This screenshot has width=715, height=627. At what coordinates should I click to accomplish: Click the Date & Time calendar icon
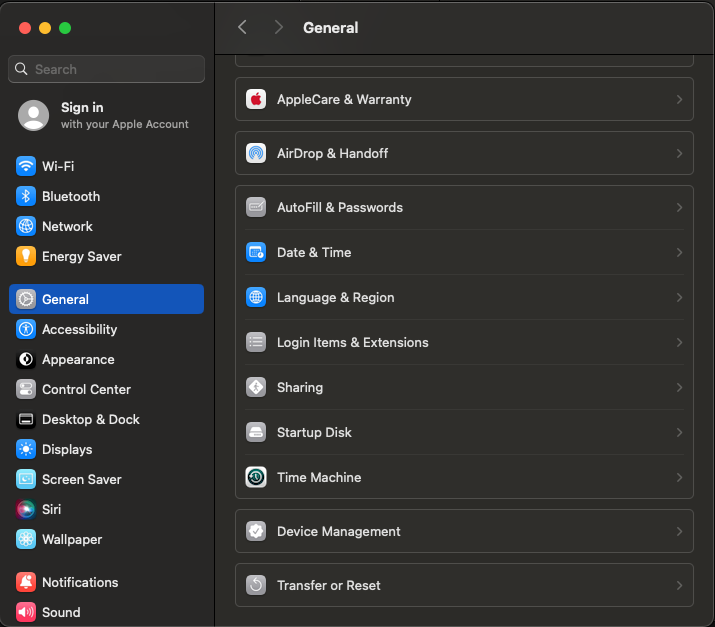[256, 252]
